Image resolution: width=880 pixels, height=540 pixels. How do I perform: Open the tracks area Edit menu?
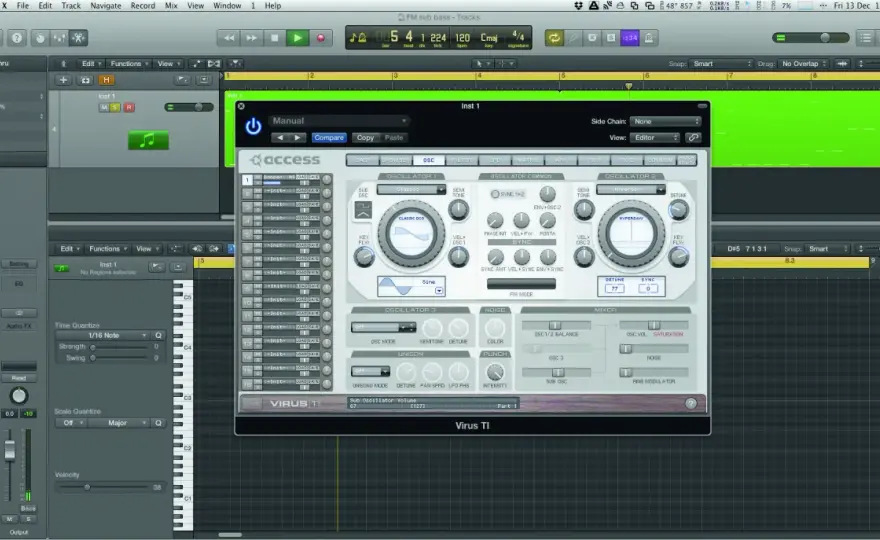click(91, 64)
